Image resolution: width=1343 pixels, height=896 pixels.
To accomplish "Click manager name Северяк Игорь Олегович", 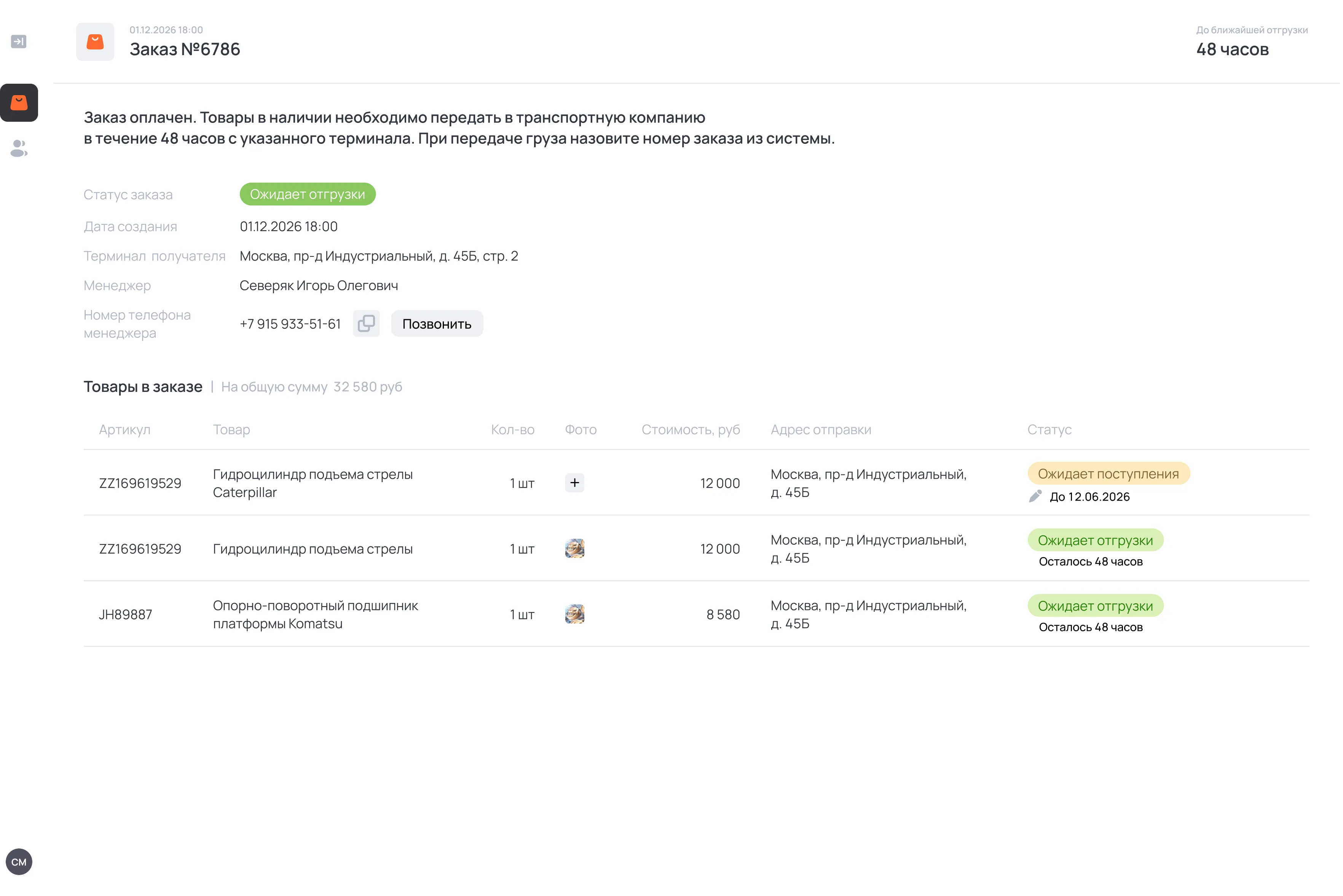I will 319,286.
